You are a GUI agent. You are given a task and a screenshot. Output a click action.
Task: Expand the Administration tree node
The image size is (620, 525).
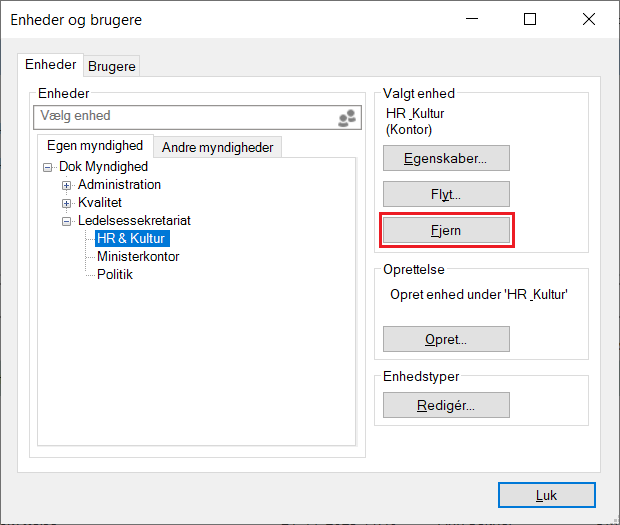tap(67, 185)
